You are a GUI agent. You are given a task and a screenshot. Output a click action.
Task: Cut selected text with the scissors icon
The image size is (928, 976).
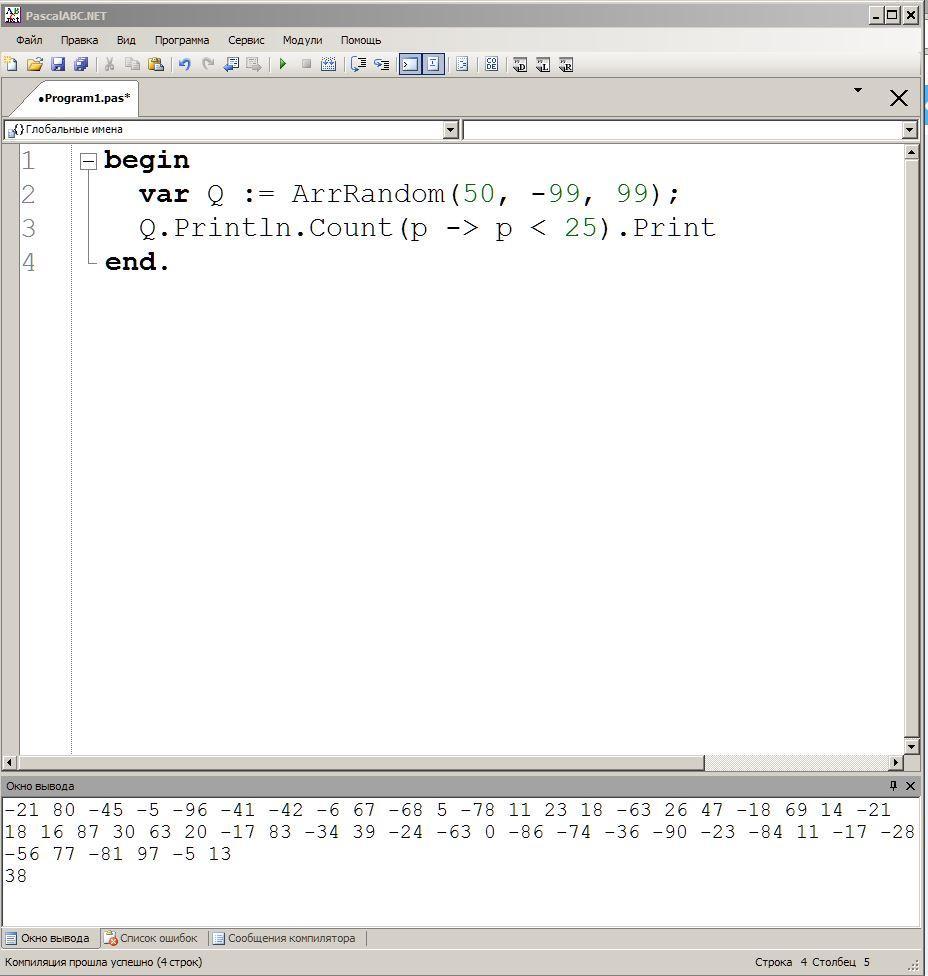(x=110, y=64)
